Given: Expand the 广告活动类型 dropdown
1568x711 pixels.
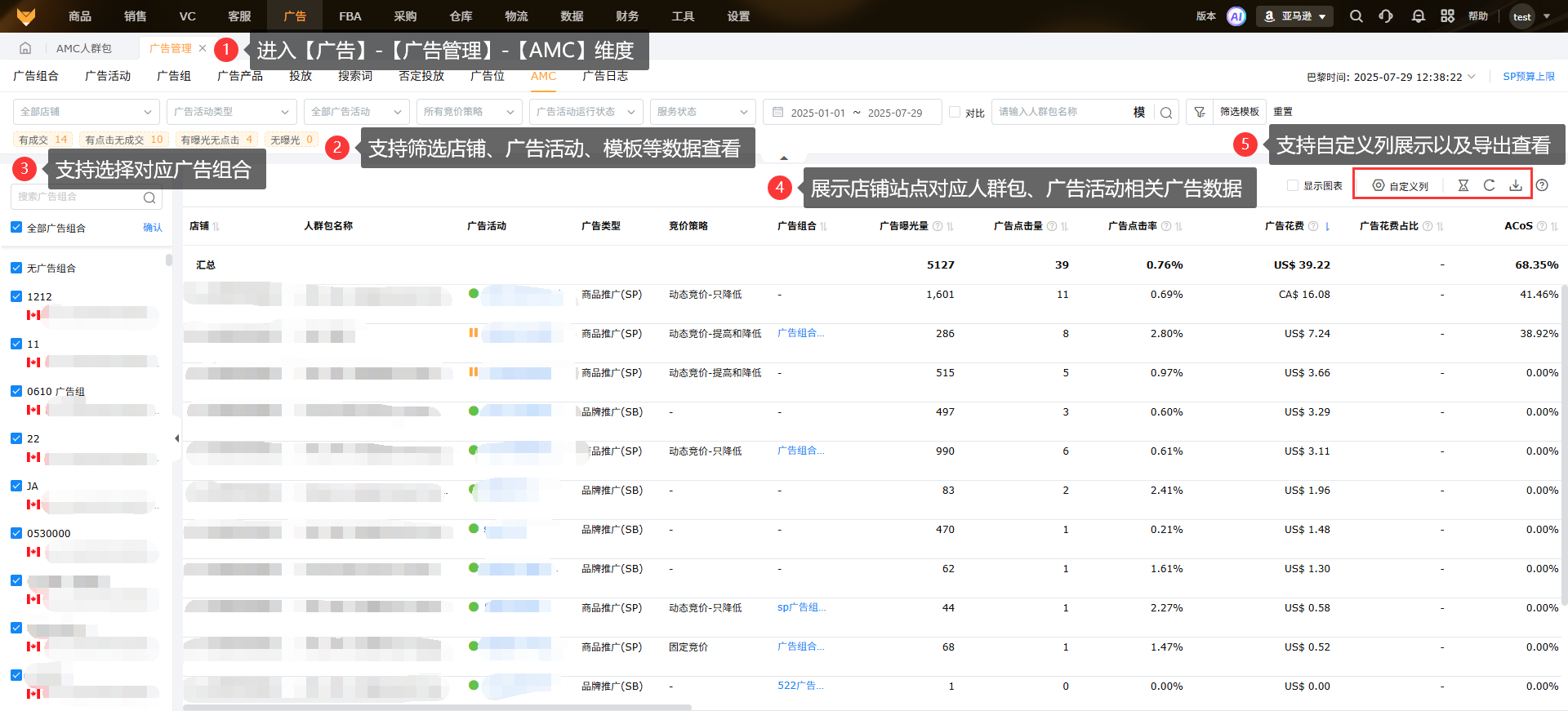Looking at the screenshot, I should (231, 112).
